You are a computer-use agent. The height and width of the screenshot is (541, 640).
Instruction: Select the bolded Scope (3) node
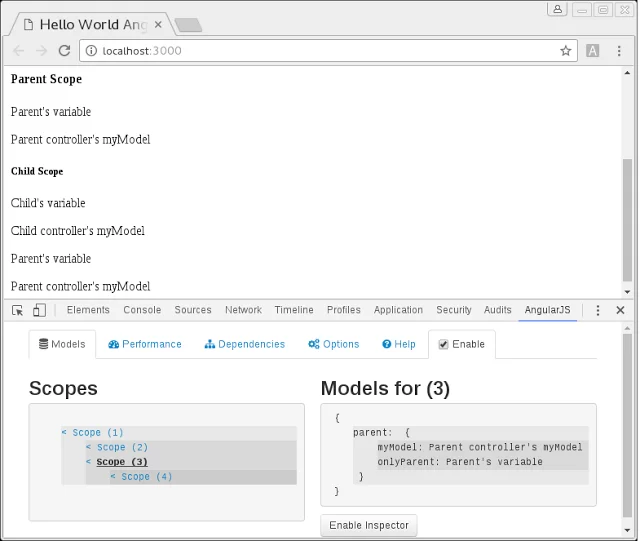[x=122, y=462]
